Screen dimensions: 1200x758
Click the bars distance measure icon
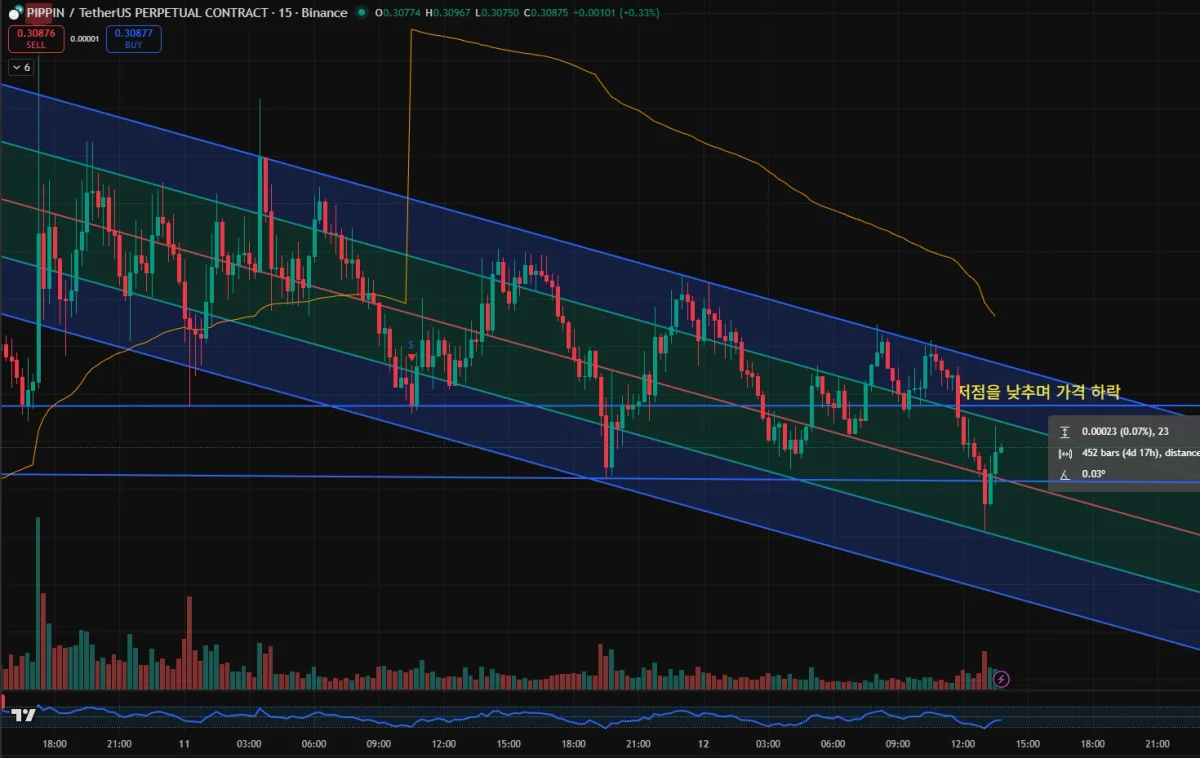pyautogui.click(x=1065, y=453)
